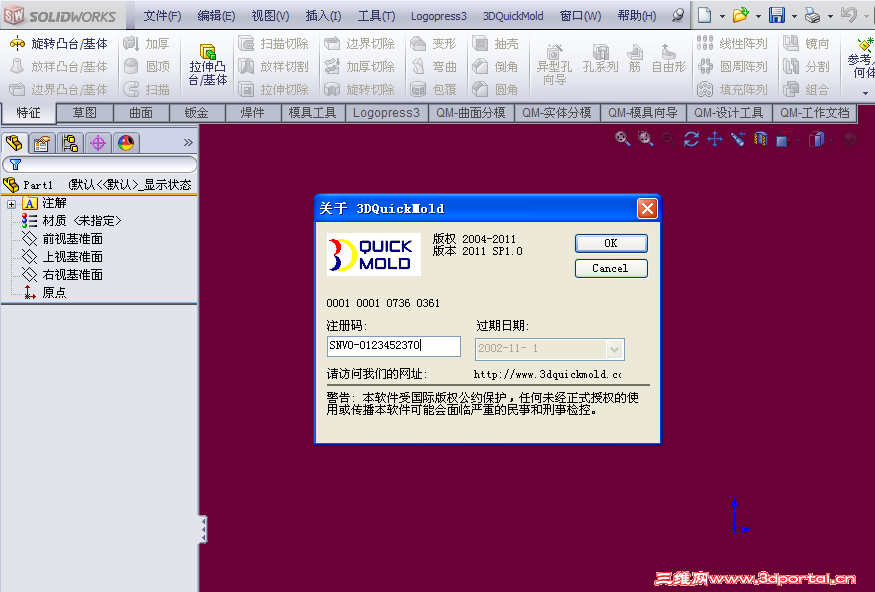875x592 pixels.
Task: Click the Print icon in the toolbar
Action: pyautogui.click(x=812, y=15)
